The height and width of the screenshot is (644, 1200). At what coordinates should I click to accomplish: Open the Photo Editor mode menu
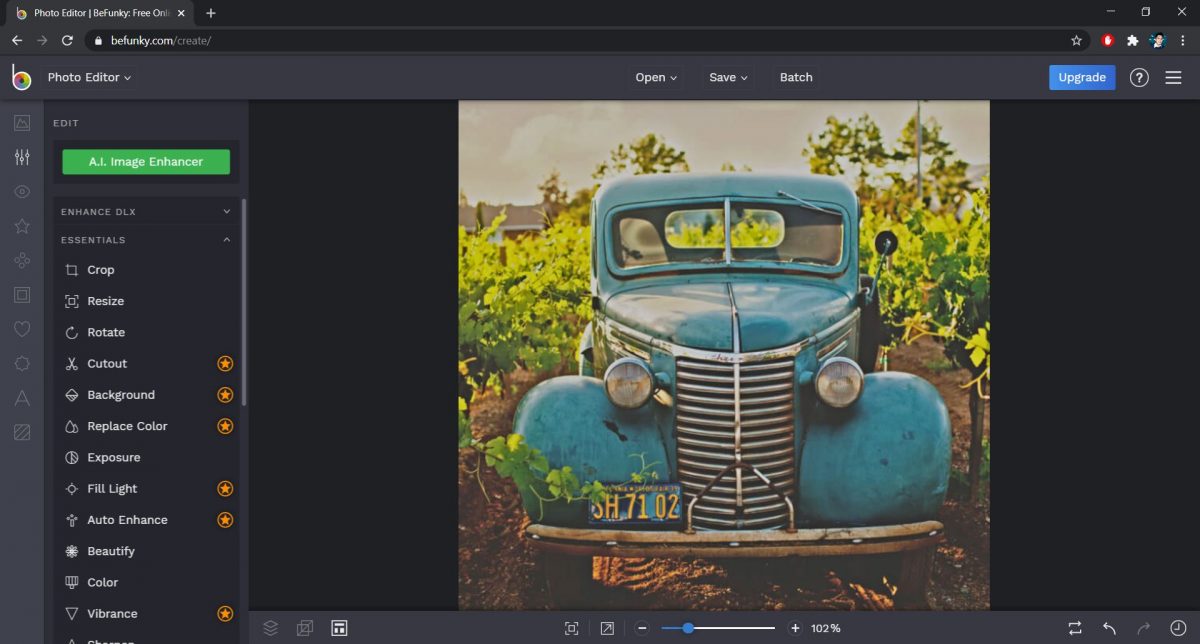[x=88, y=77]
